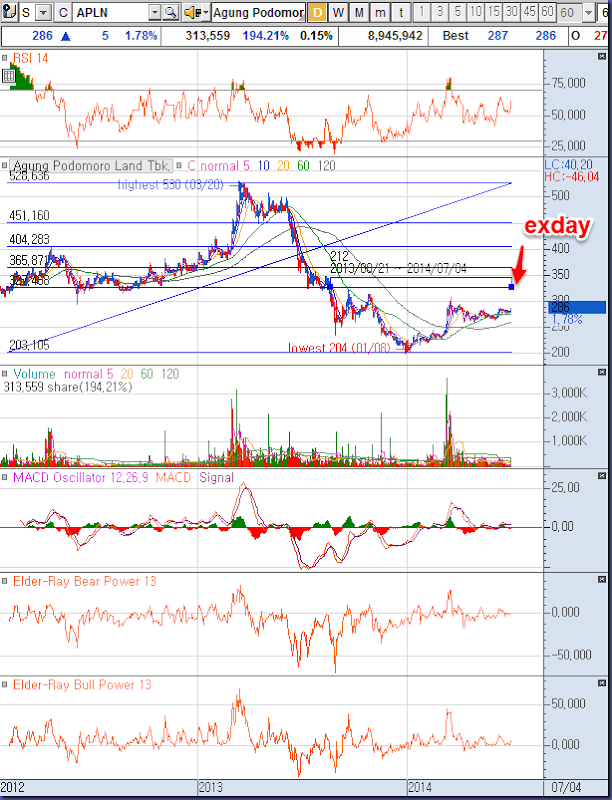
Task: Click the 07/04 date label on time axis
Action: [567, 787]
